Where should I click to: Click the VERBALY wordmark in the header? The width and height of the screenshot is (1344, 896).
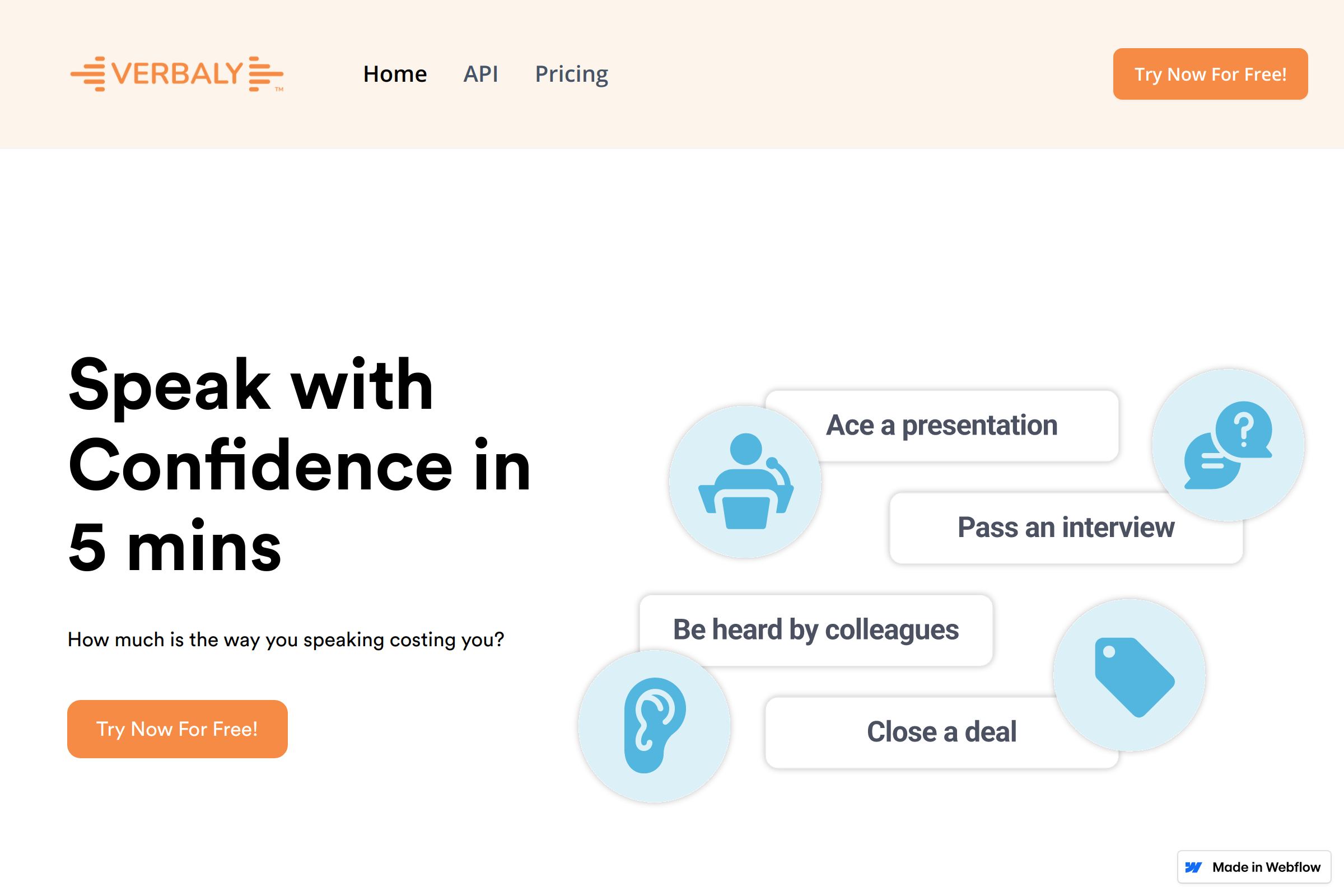click(x=177, y=74)
